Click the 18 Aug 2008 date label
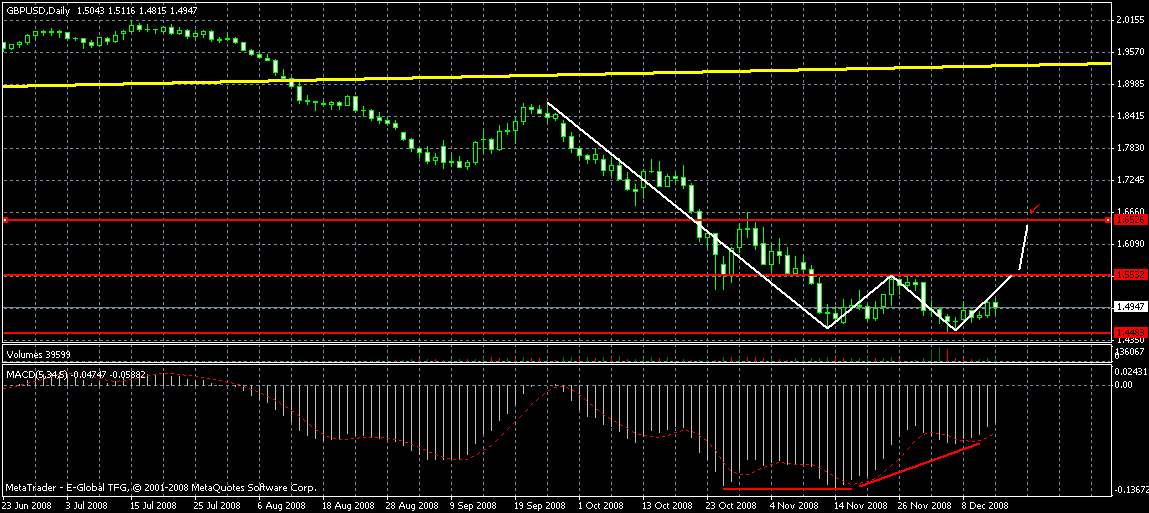 pos(347,506)
